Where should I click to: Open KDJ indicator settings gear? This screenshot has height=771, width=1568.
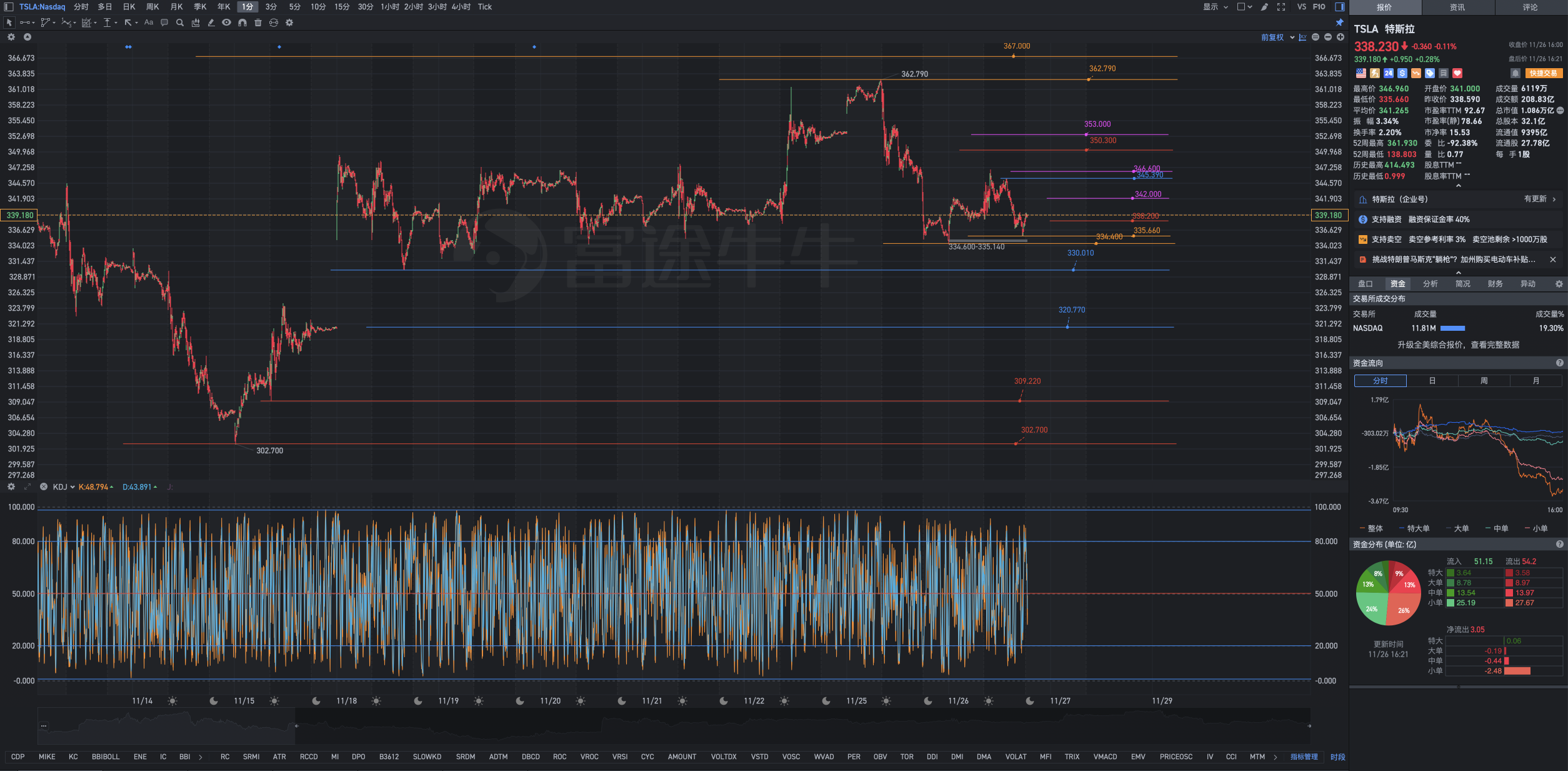[11, 486]
